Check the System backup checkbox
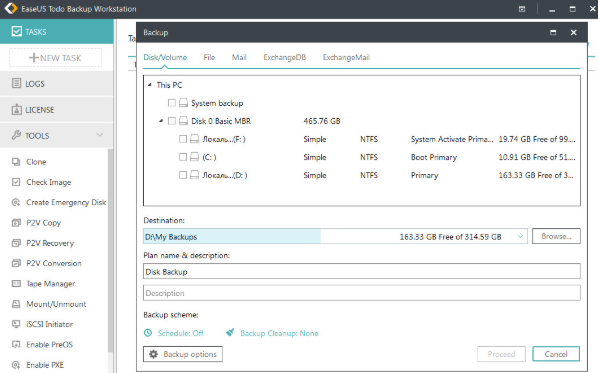598x373 pixels. click(x=172, y=103)
